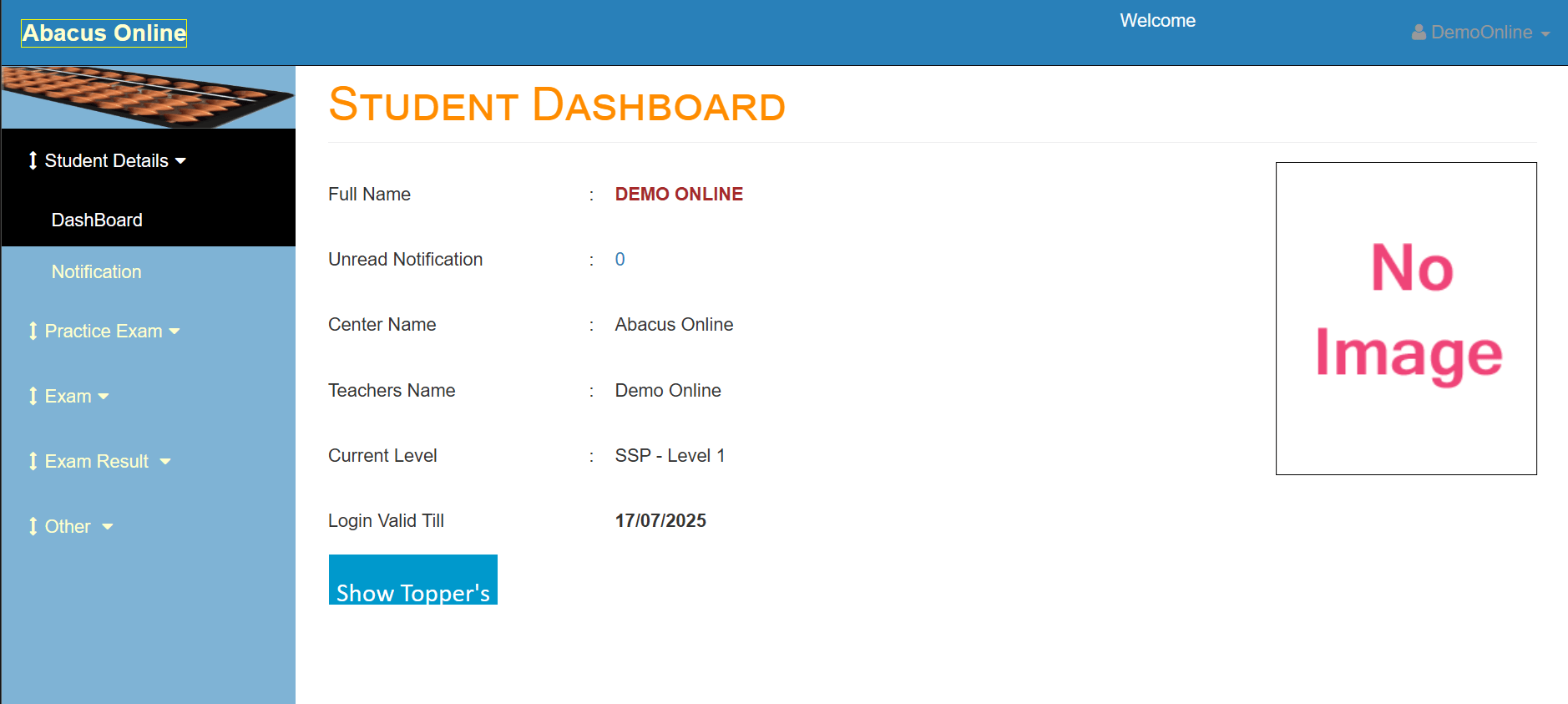
Task: Click the Abacus Online brand logo link
Action: (104, 33)
